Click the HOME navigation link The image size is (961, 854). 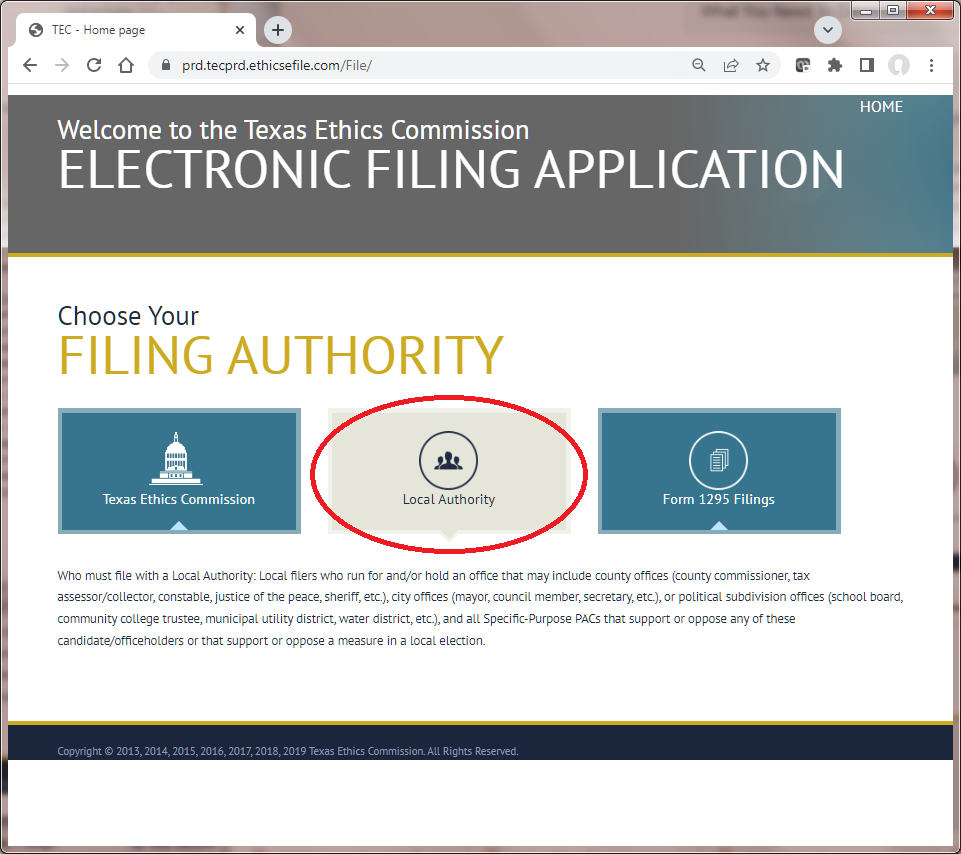point(881,106)
